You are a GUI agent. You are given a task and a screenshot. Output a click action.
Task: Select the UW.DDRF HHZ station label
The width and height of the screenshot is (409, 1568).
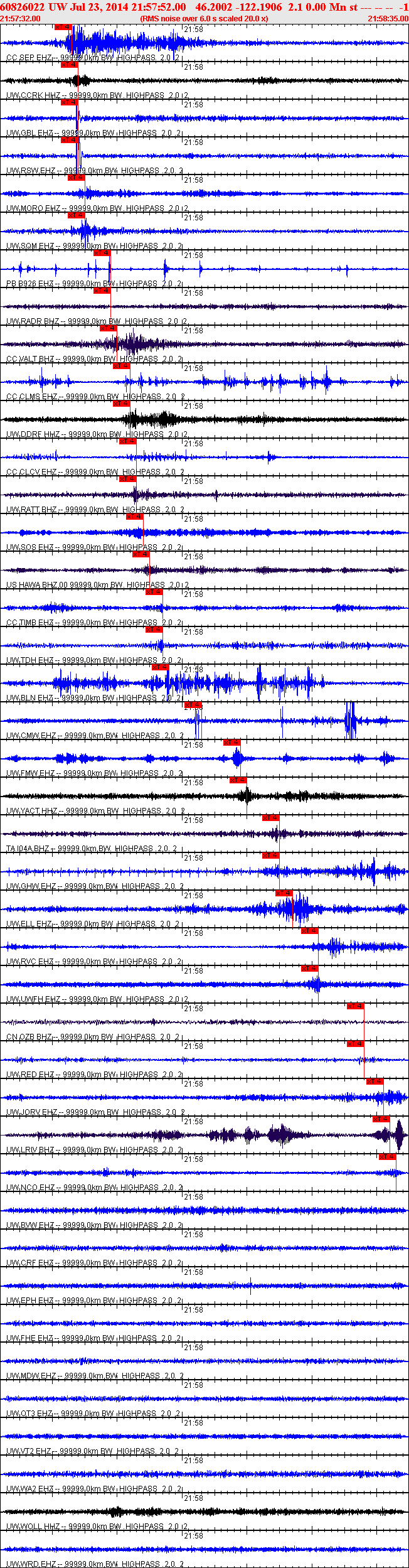pyautogui.click(x=33, y=434)
